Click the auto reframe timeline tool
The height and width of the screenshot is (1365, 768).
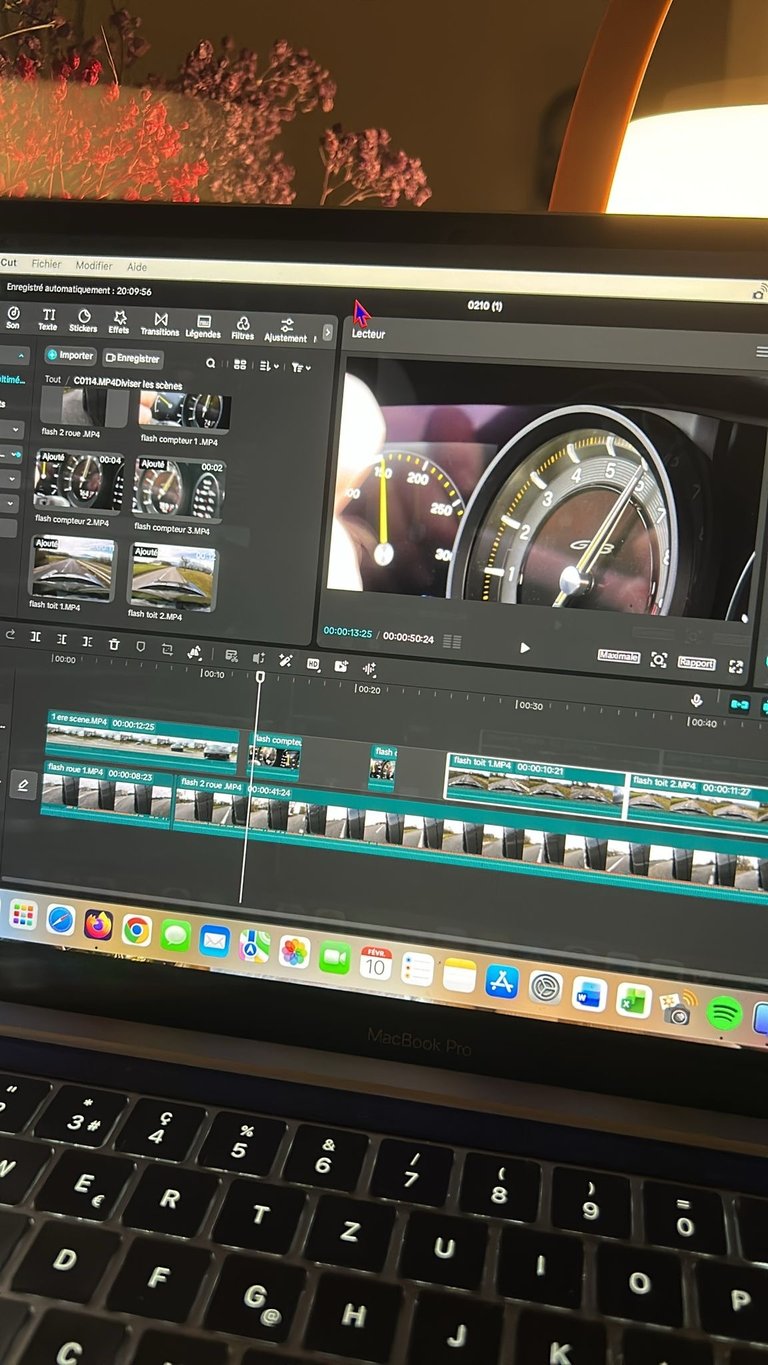[194, 652]
